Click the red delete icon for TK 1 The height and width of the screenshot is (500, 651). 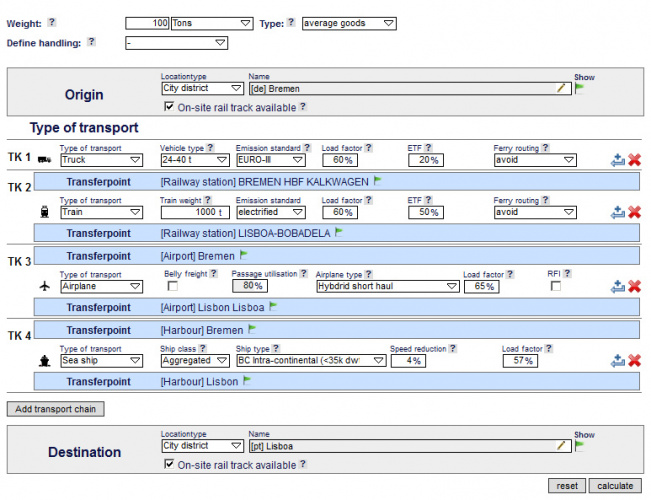634,160
